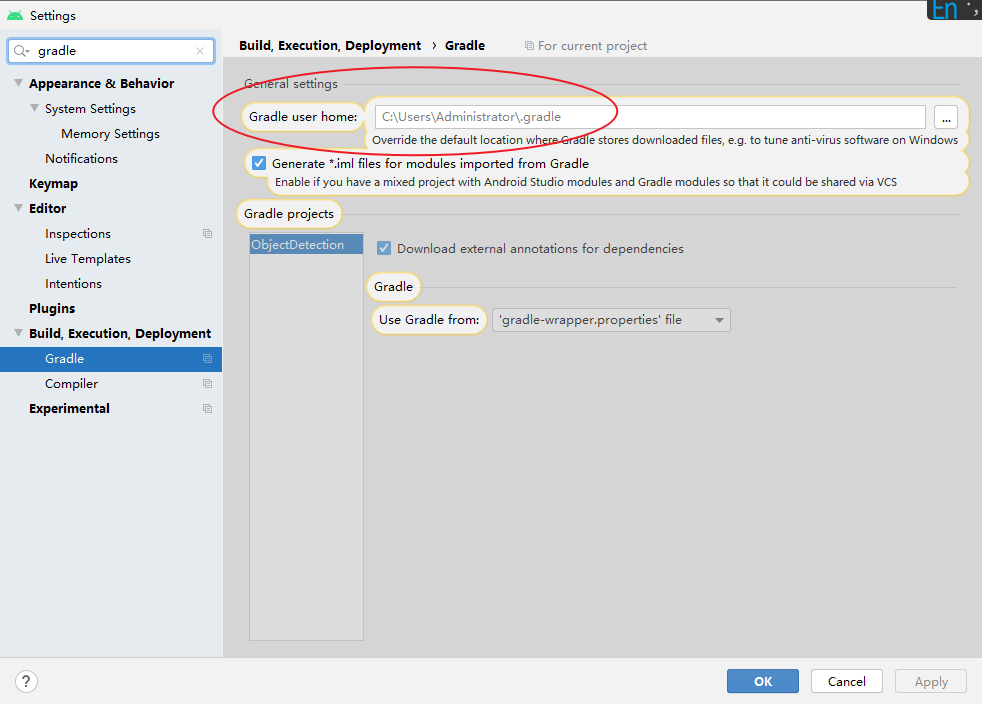Viewport: 982px width, 704px height.
Task: Open Memory Settings page
Action: point(110,134)
